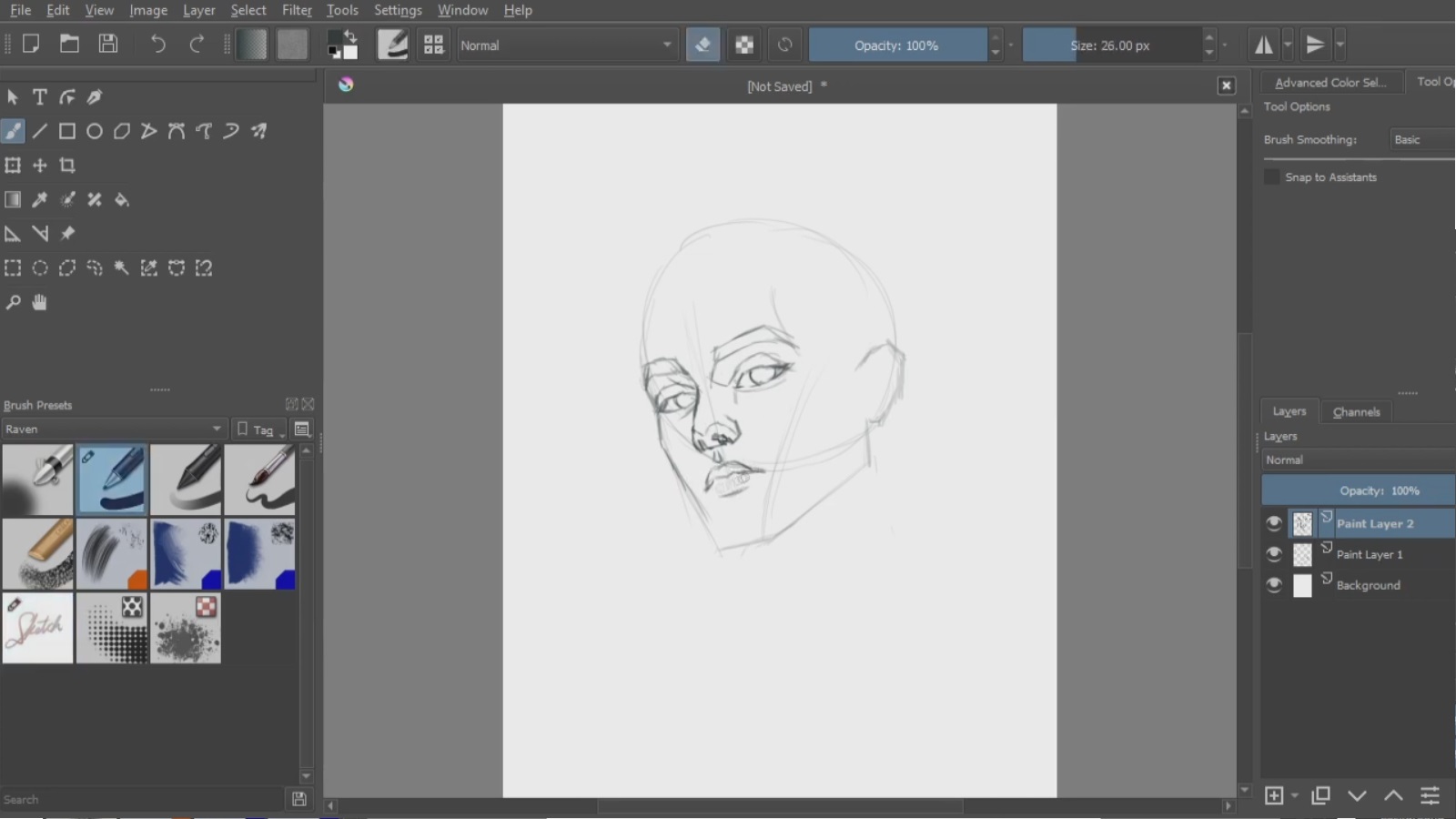Open the brush presets chooser

[x=433, y=45]
